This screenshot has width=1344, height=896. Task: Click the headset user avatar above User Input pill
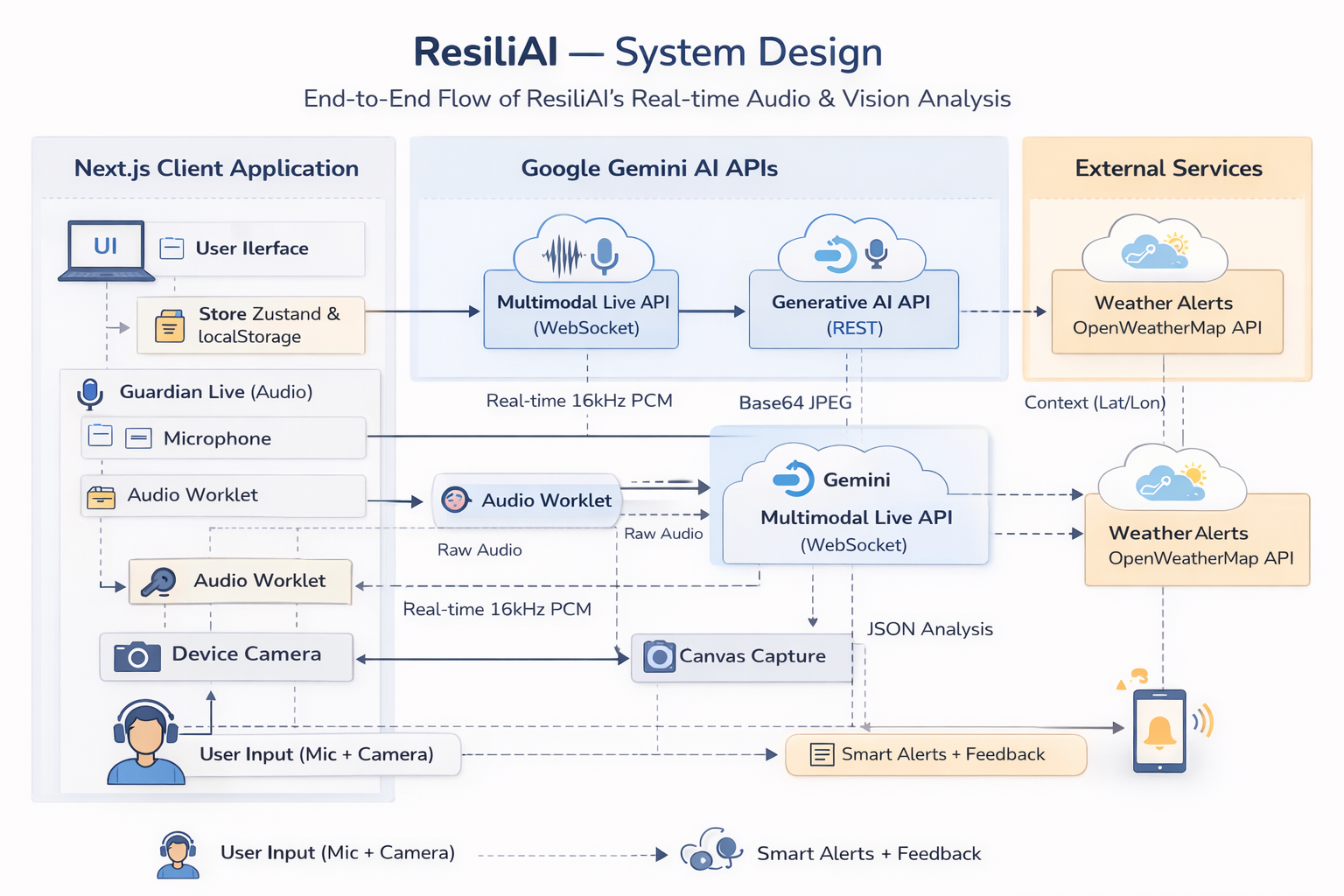coord(145,742)
